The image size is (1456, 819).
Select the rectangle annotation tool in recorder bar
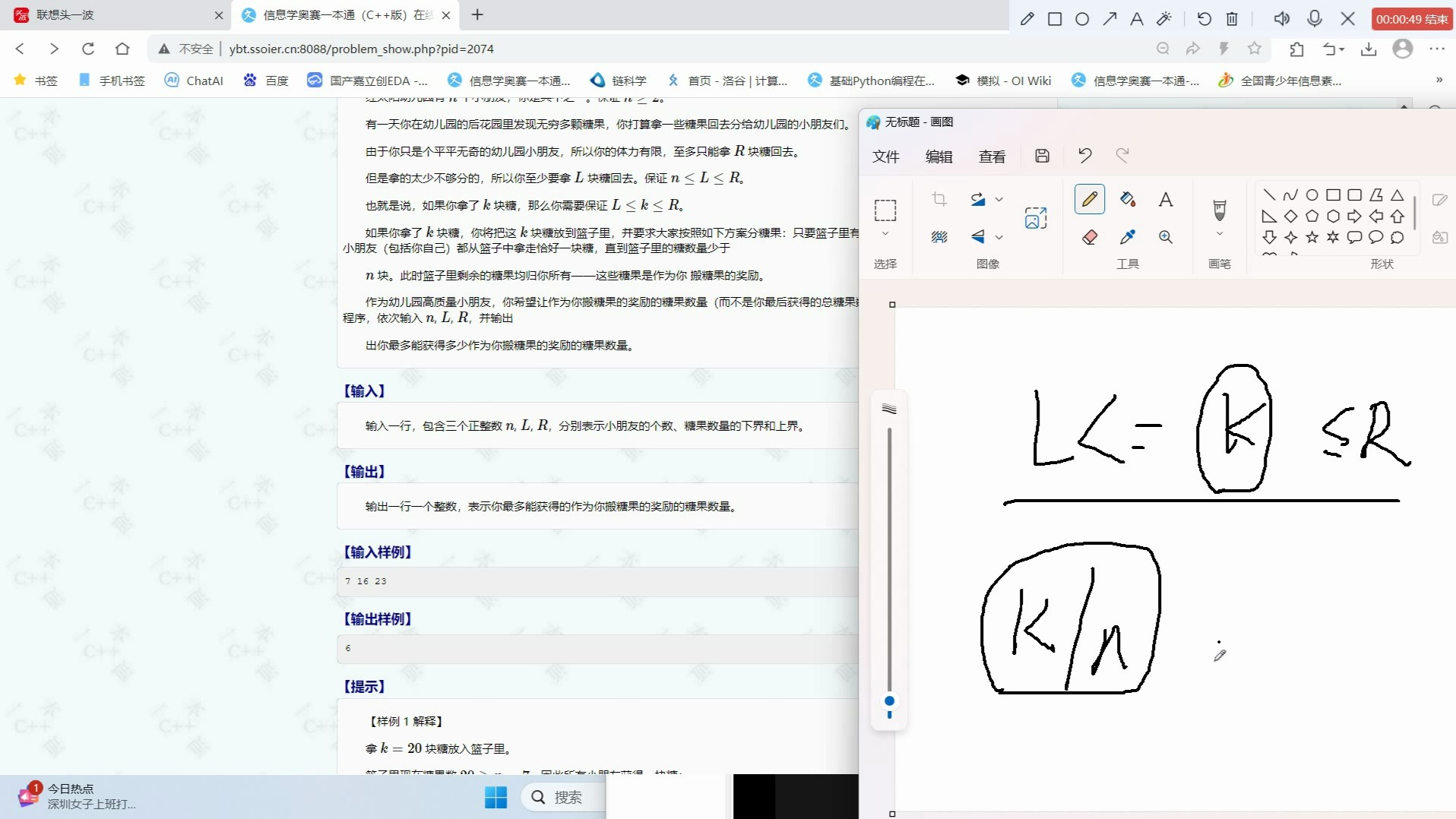pos(1055,19)
